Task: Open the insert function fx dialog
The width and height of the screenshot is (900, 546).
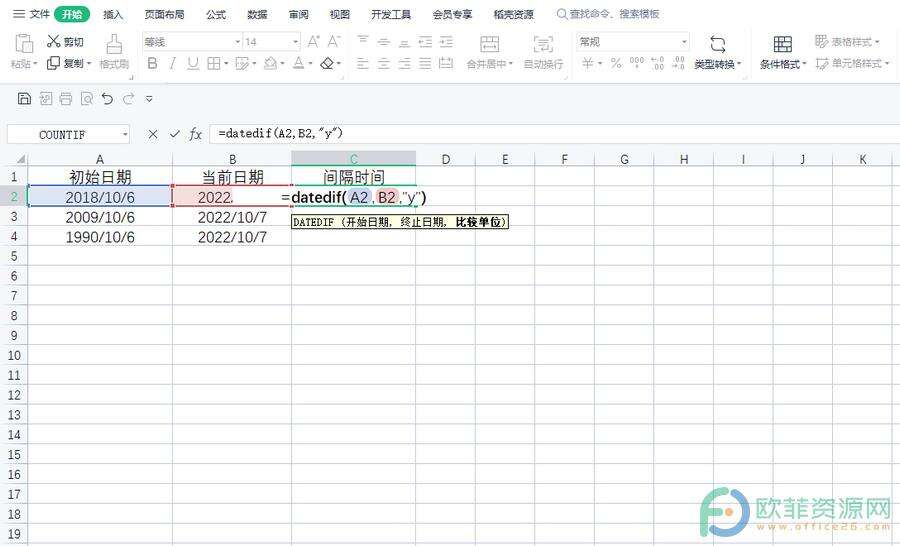Action: pos(196,134)
